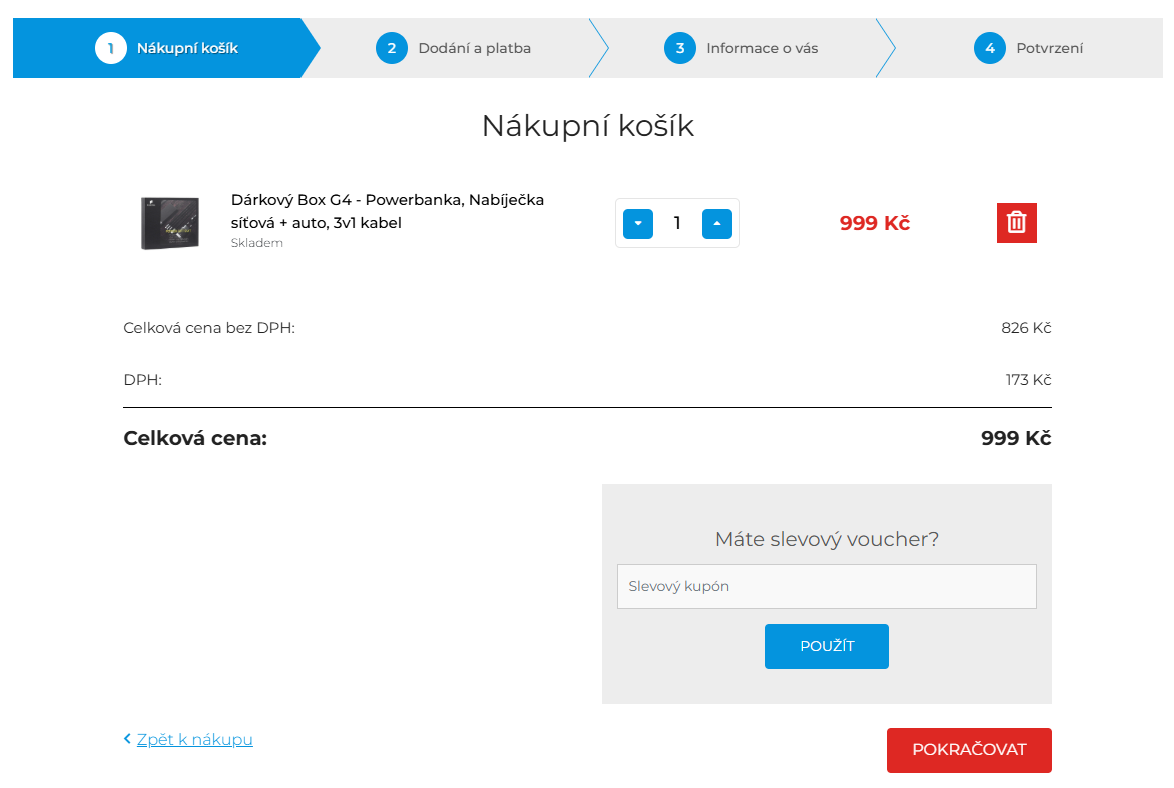The height and width of the screenshot is (788, 1174).
Task: Click the Skladem availability label
Action: coord(257,243)
